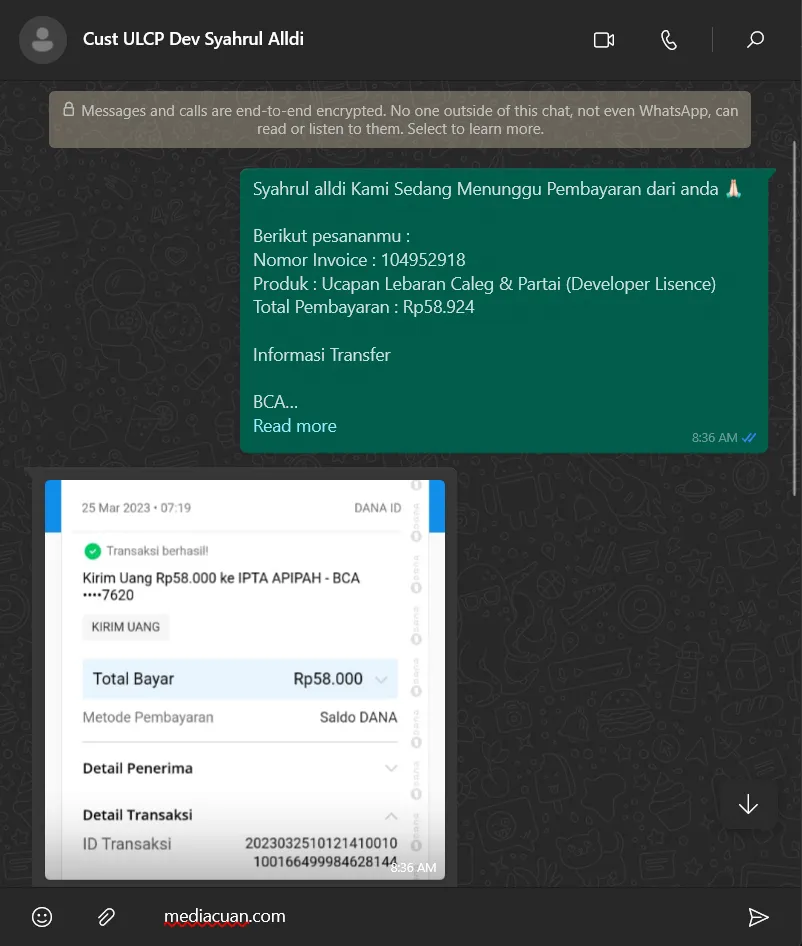This screenshot has width=802, height=946.
Task: Open the contact profile avatar
Action: point(43,40)
